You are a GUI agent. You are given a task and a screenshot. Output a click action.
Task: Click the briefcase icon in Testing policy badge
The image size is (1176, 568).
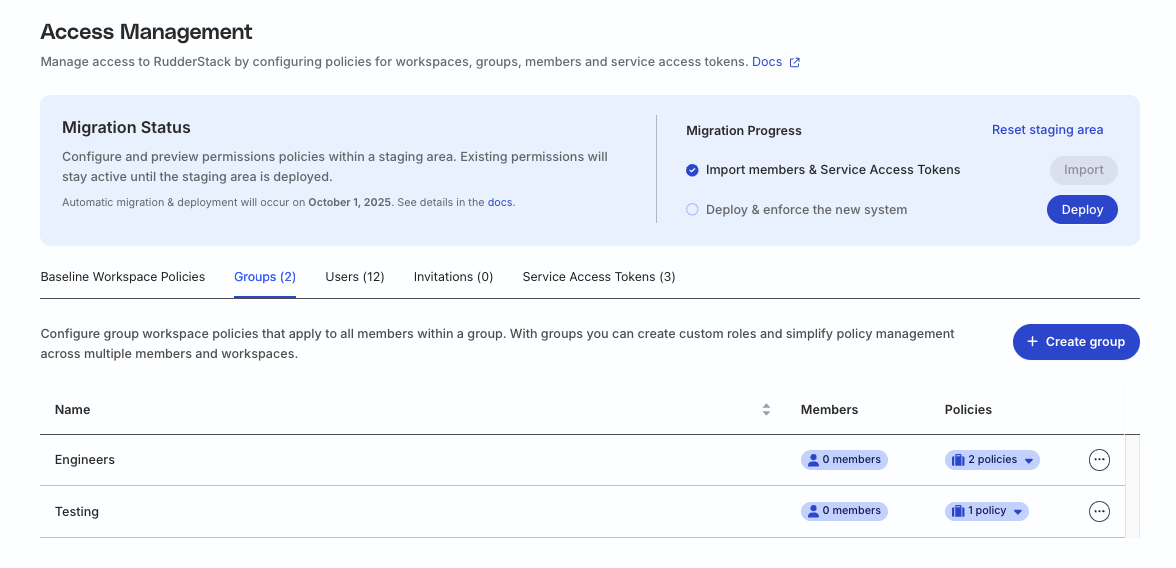click(x=958, y=512)
